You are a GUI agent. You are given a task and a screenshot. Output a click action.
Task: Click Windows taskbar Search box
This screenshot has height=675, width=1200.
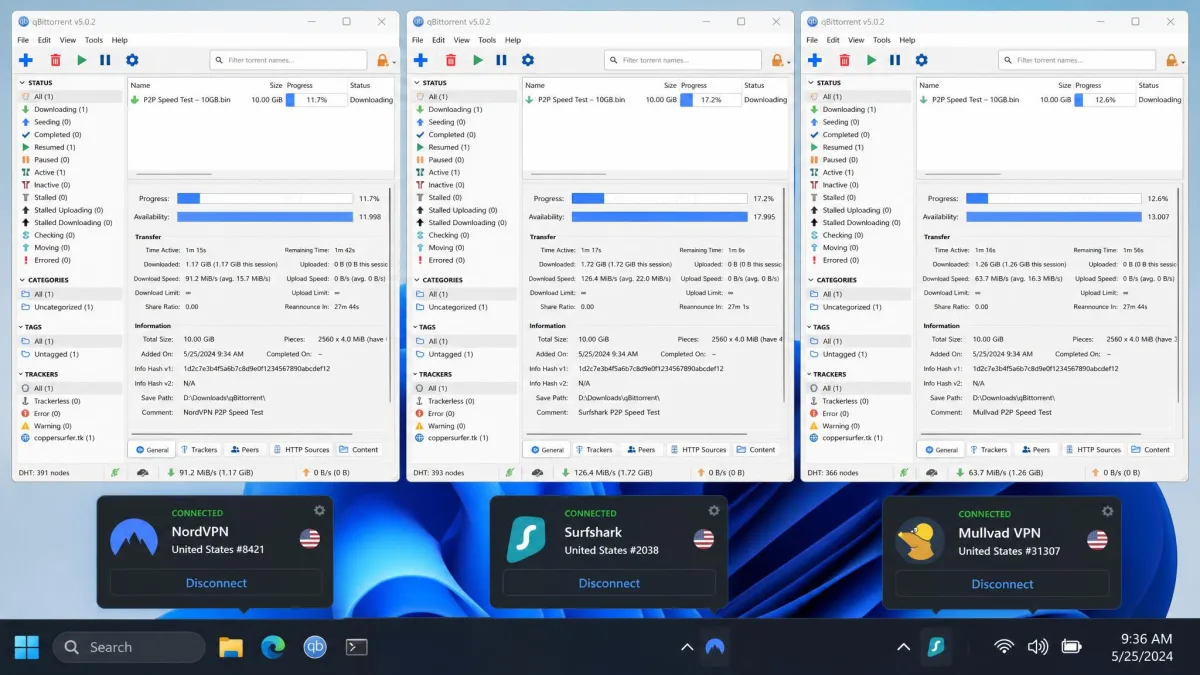(x=128, y=647)
